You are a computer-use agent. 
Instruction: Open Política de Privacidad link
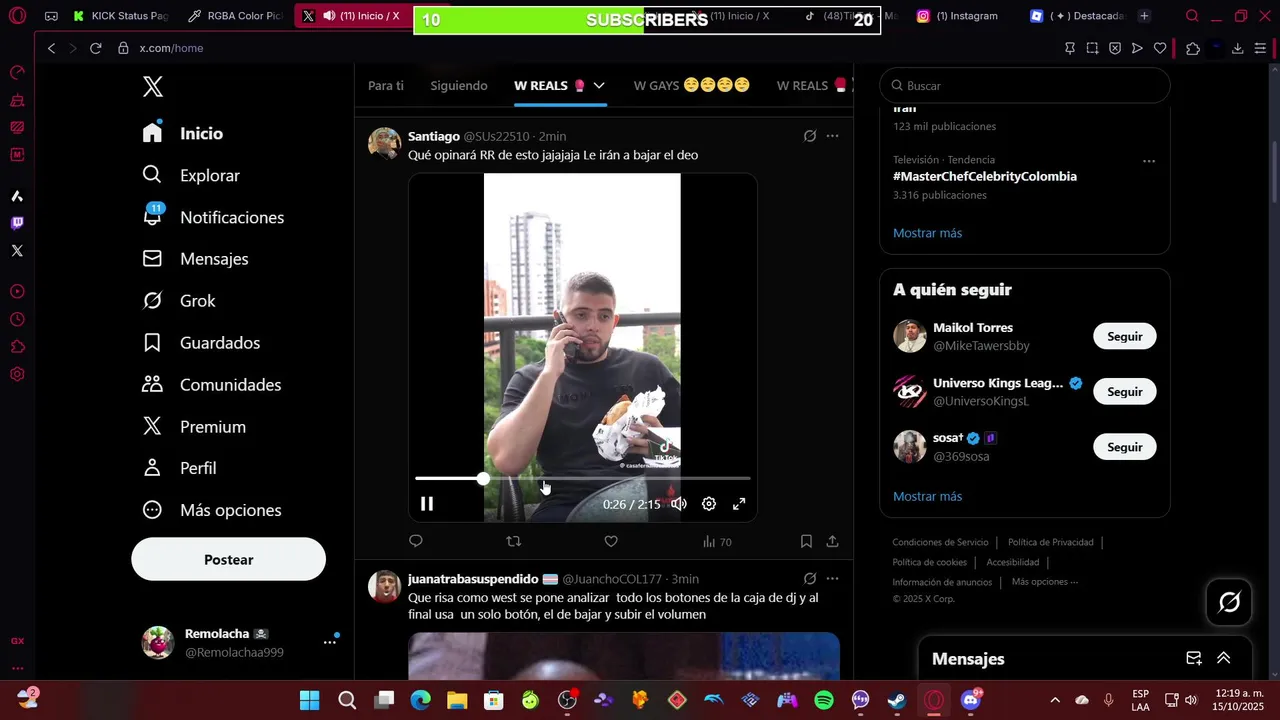pos(1050,542)
